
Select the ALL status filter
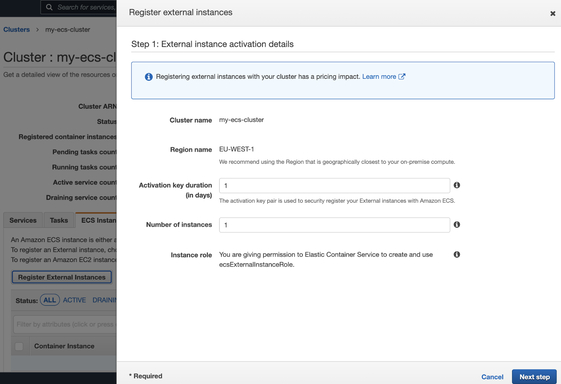[x=50, y=300]
